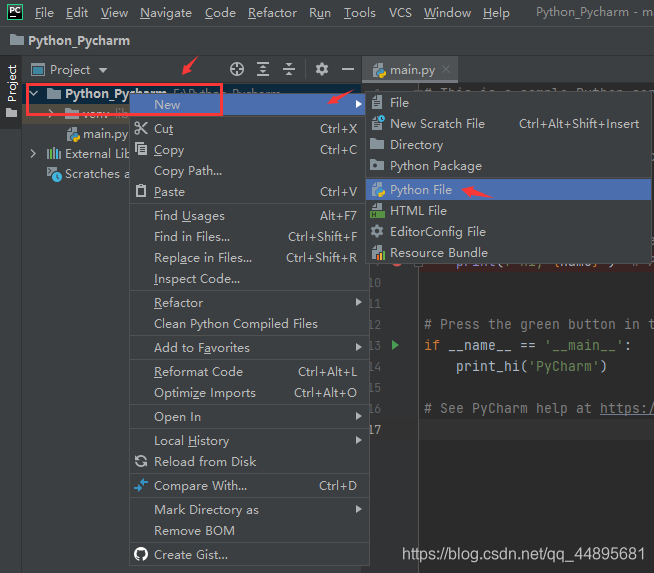Select Reformat Code
The height and width of the screenshot is (573, 654).
pyautogui.click(x=249, y=372)
